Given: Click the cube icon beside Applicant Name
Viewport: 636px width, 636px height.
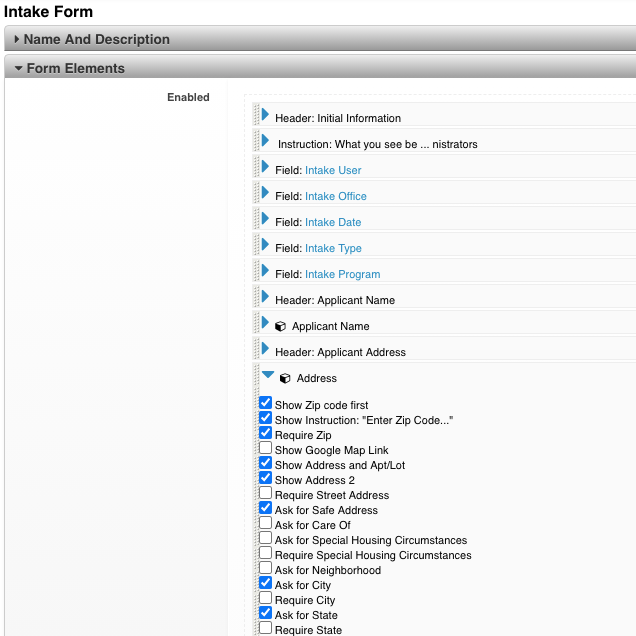Looking at the screenshot, I should pyautogui.click(x=281, y=326).
